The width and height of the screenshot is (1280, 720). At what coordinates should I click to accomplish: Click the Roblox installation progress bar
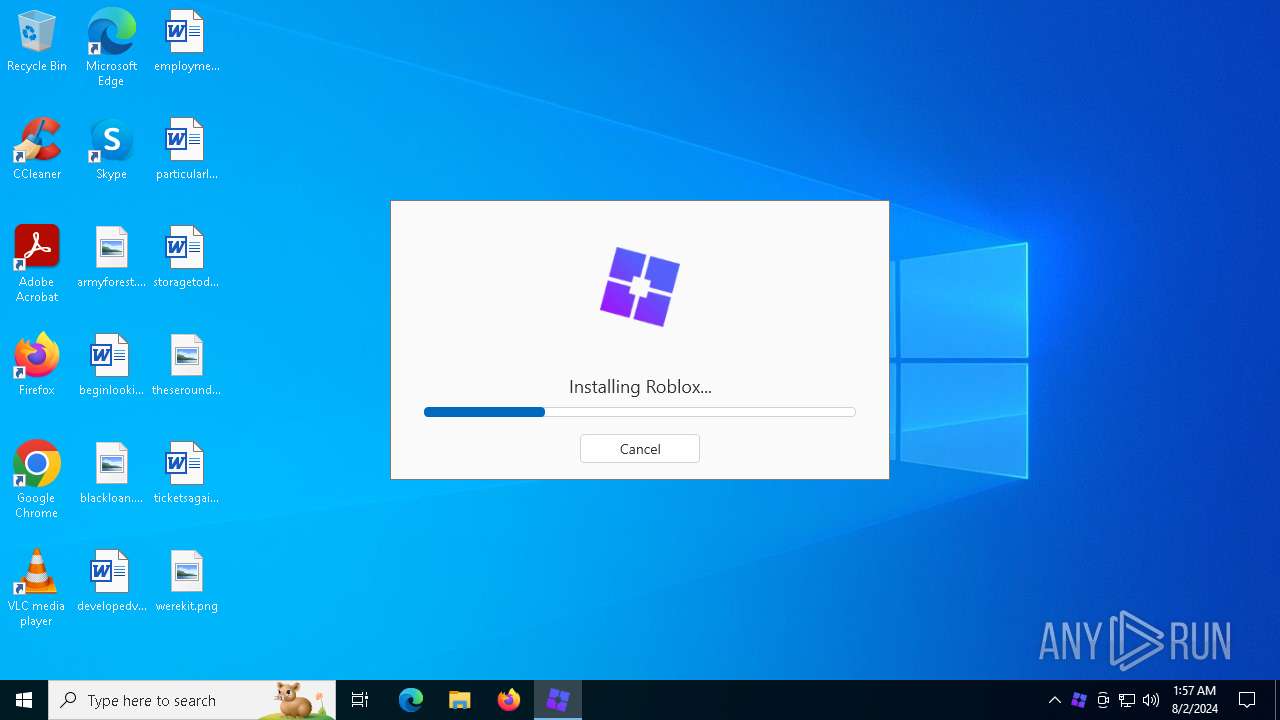640,412
